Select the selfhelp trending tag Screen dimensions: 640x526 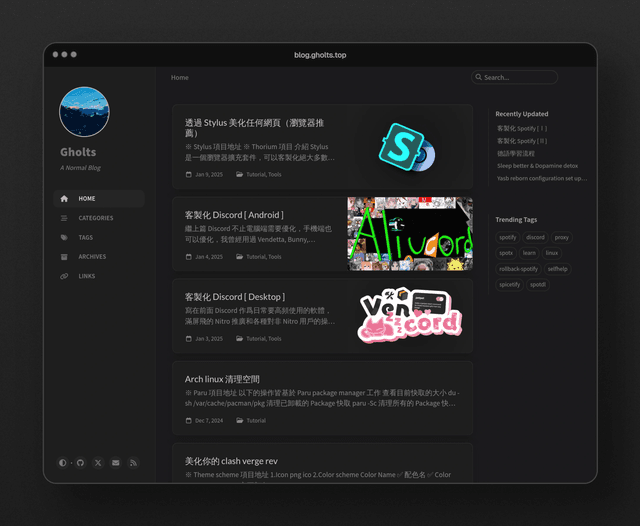click(x=558, y=269)
